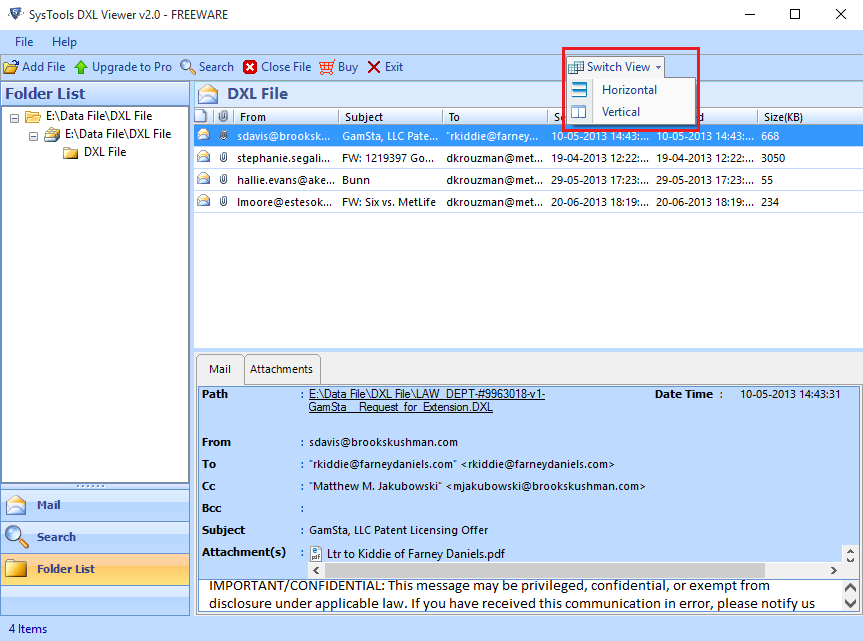The height and width of the screenshot is (641, 863).
Task: Click the red Exit X icon
Action: 374,67
